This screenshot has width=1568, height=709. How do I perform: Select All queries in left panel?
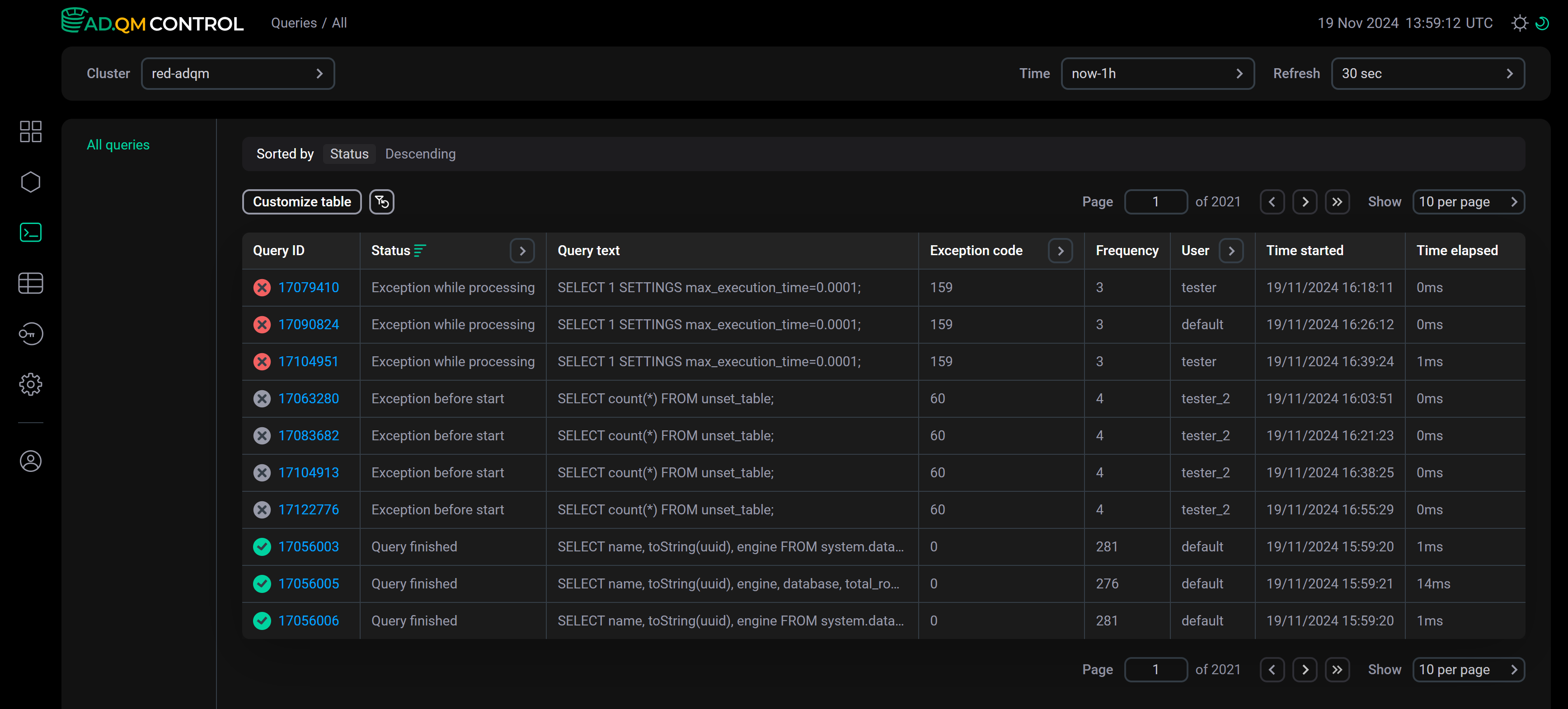tap(118, 145)
